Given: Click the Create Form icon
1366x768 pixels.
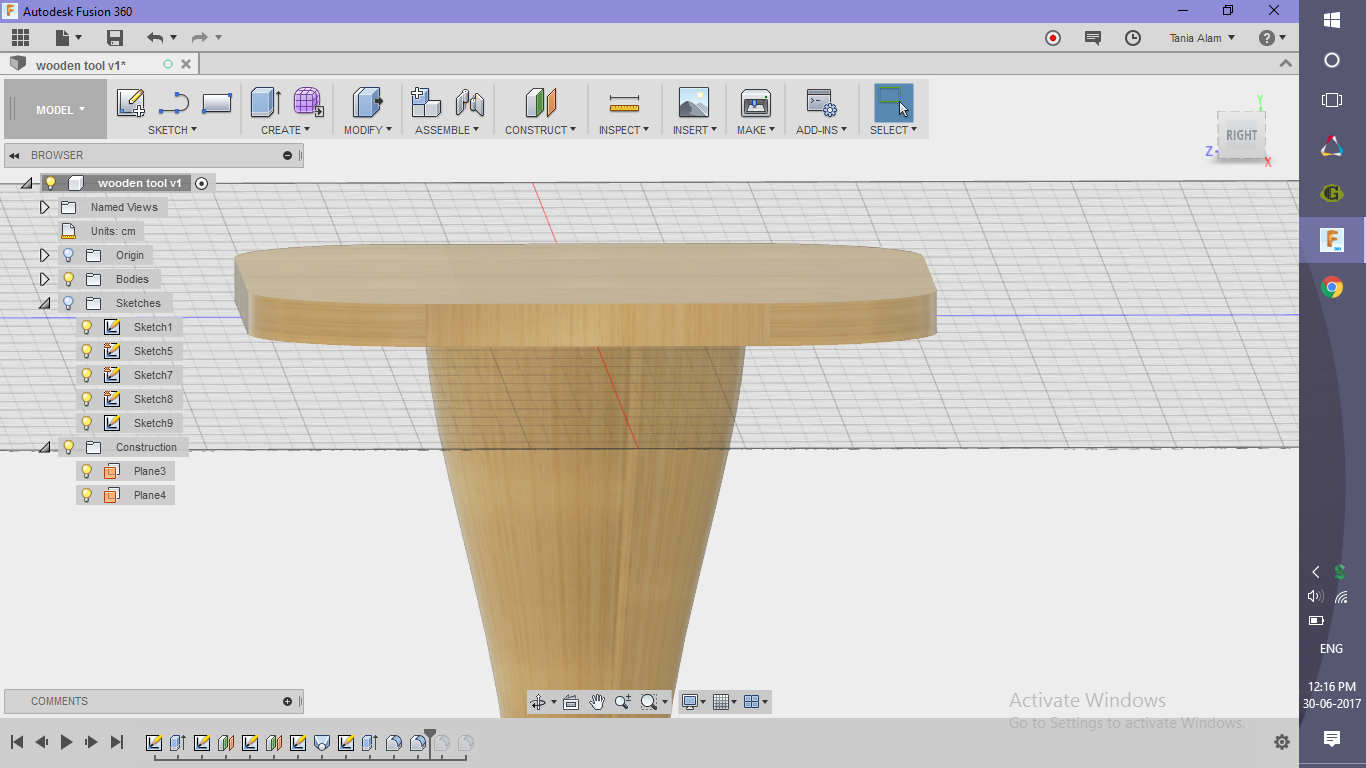Looking at the screenshot, I should (x=308, y=102).
